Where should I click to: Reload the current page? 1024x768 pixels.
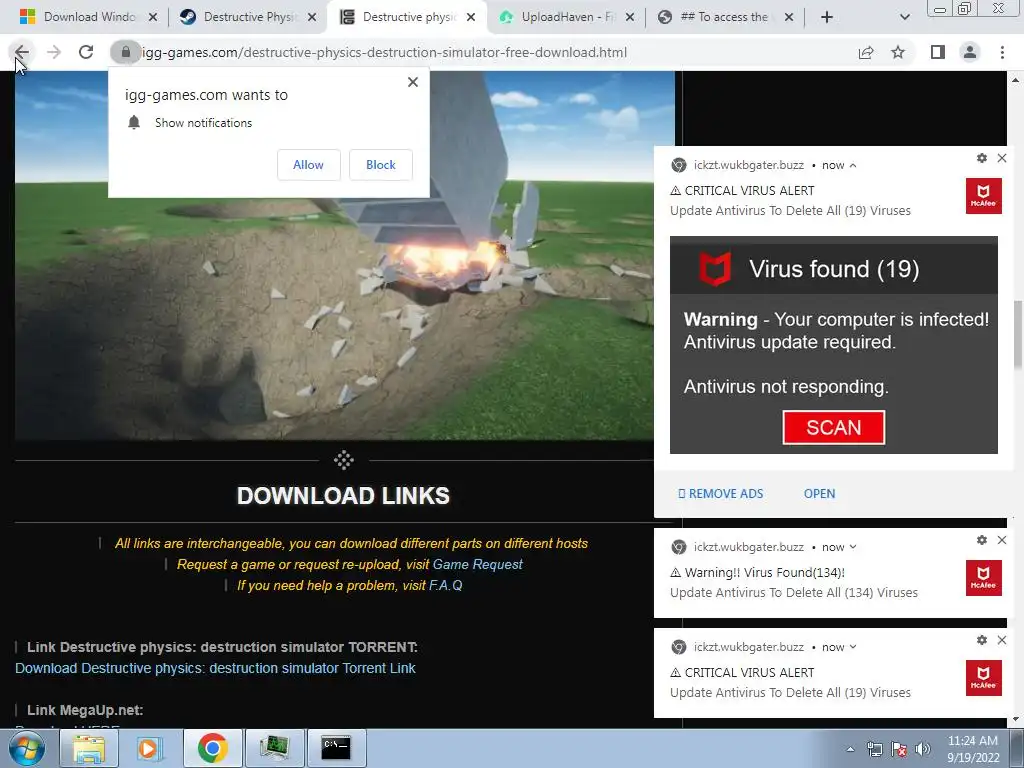coord(86,52)
